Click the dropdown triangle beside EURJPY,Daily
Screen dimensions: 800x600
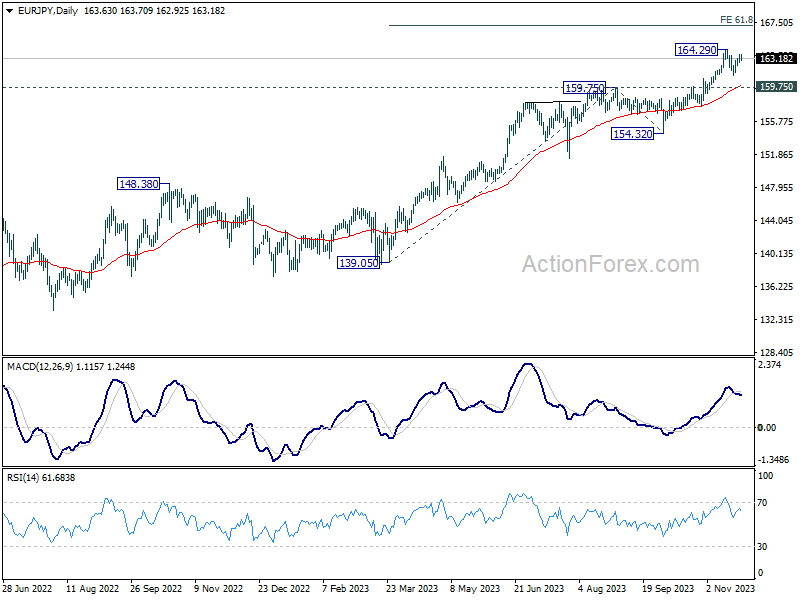(9, 11)
